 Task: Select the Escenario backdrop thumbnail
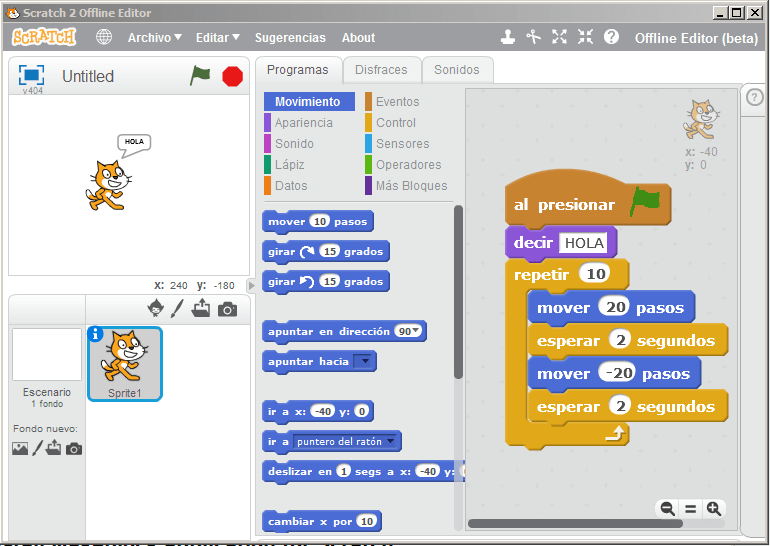[47, 355]
